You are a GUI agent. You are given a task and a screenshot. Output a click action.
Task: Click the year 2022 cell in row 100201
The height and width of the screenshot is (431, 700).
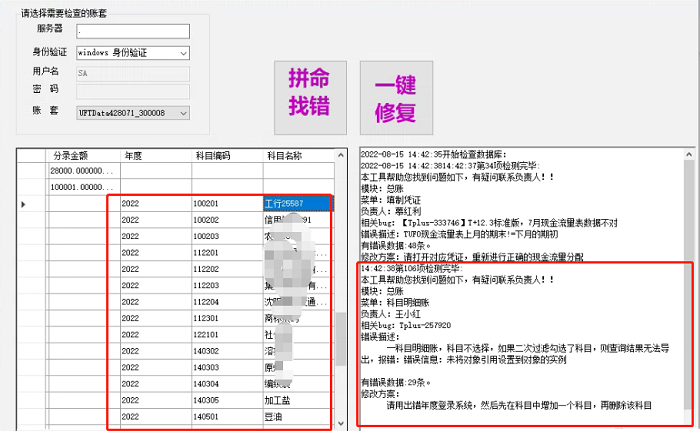[156, 204]
